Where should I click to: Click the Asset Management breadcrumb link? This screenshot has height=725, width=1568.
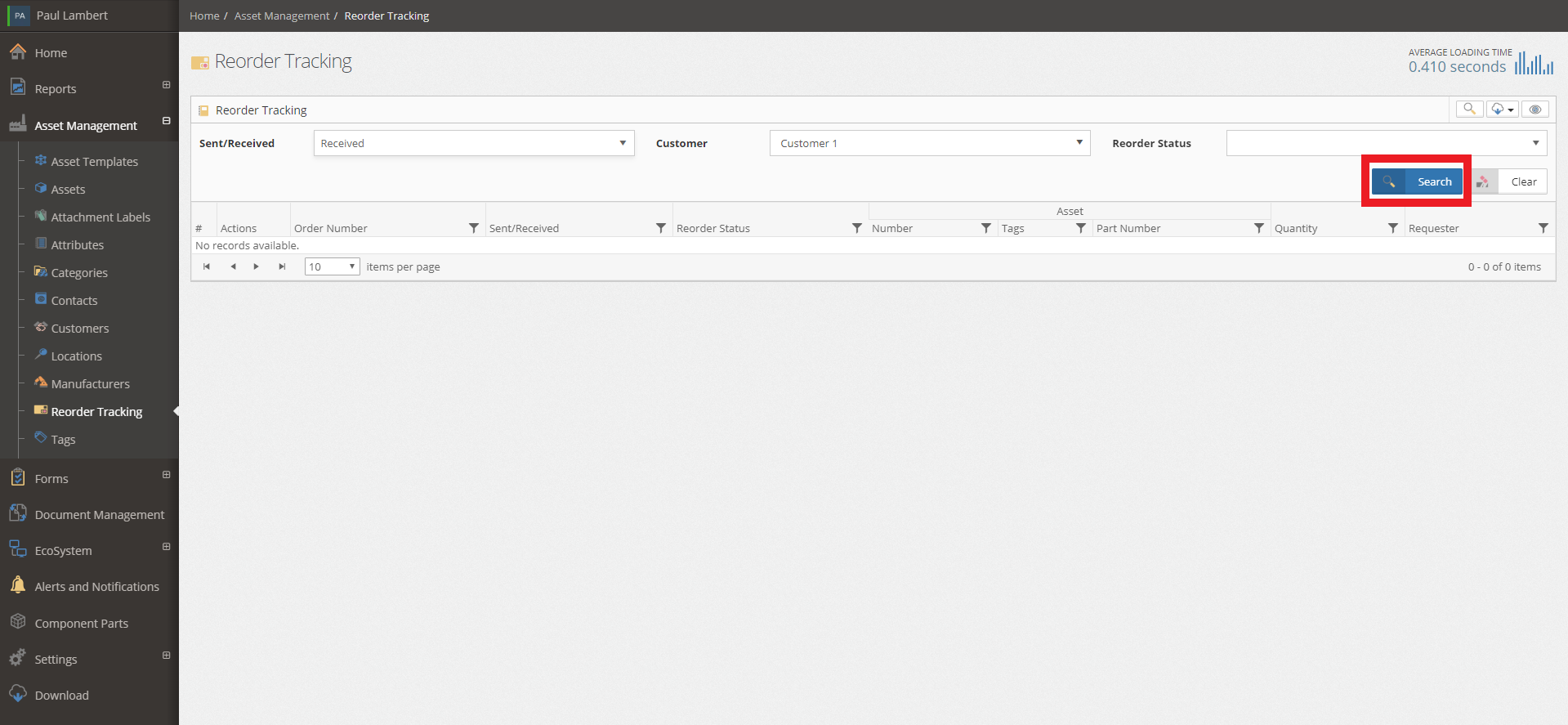point(282,16)
